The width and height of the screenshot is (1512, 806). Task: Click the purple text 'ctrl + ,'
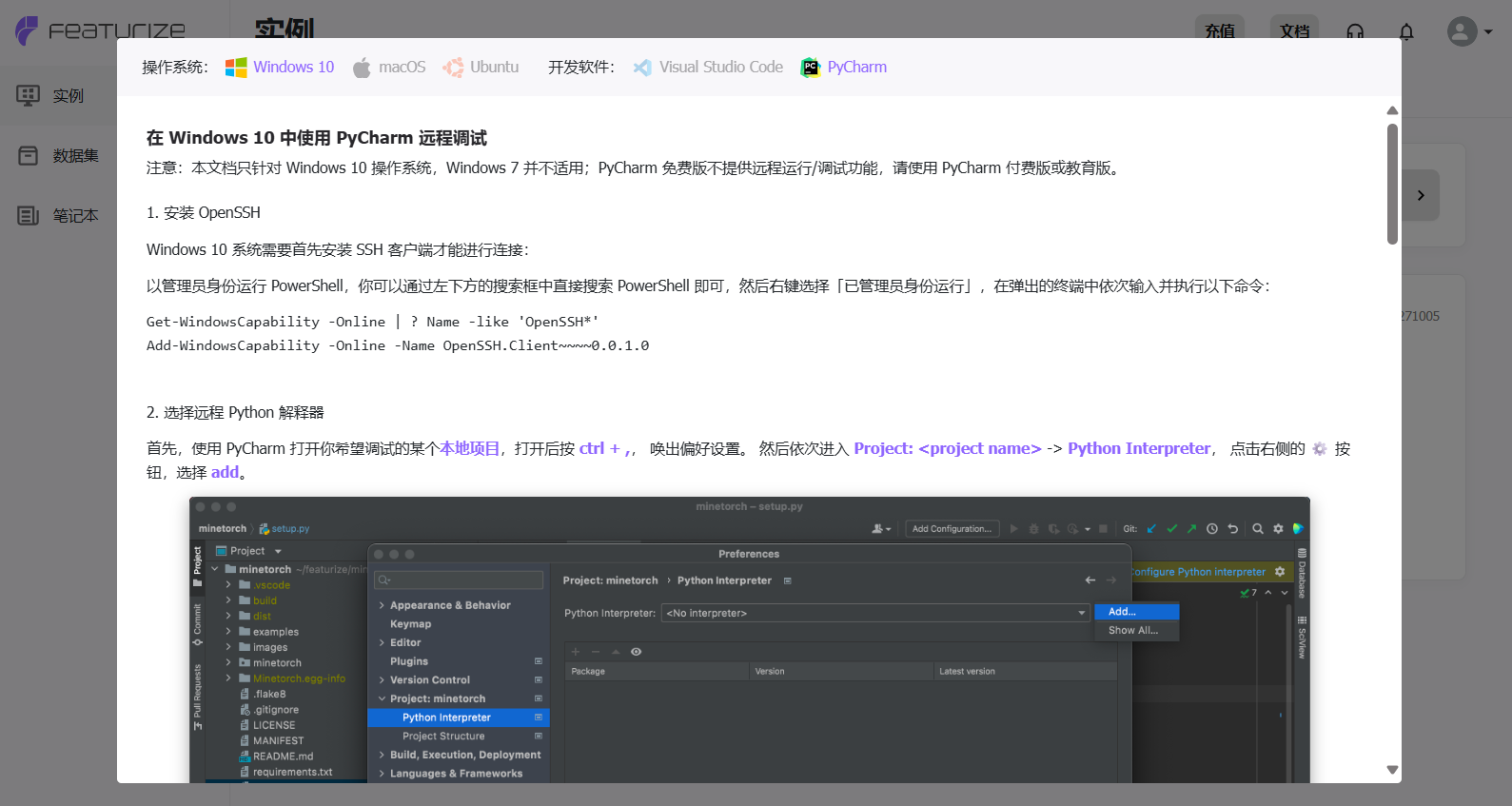click(605, 448)
